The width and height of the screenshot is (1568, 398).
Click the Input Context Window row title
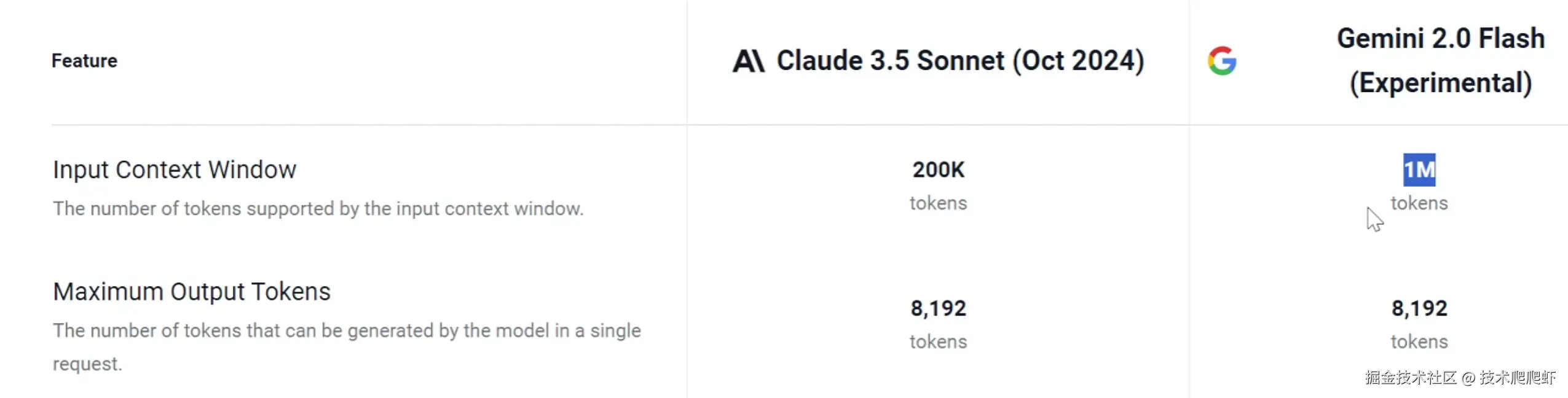click(175, 170)
